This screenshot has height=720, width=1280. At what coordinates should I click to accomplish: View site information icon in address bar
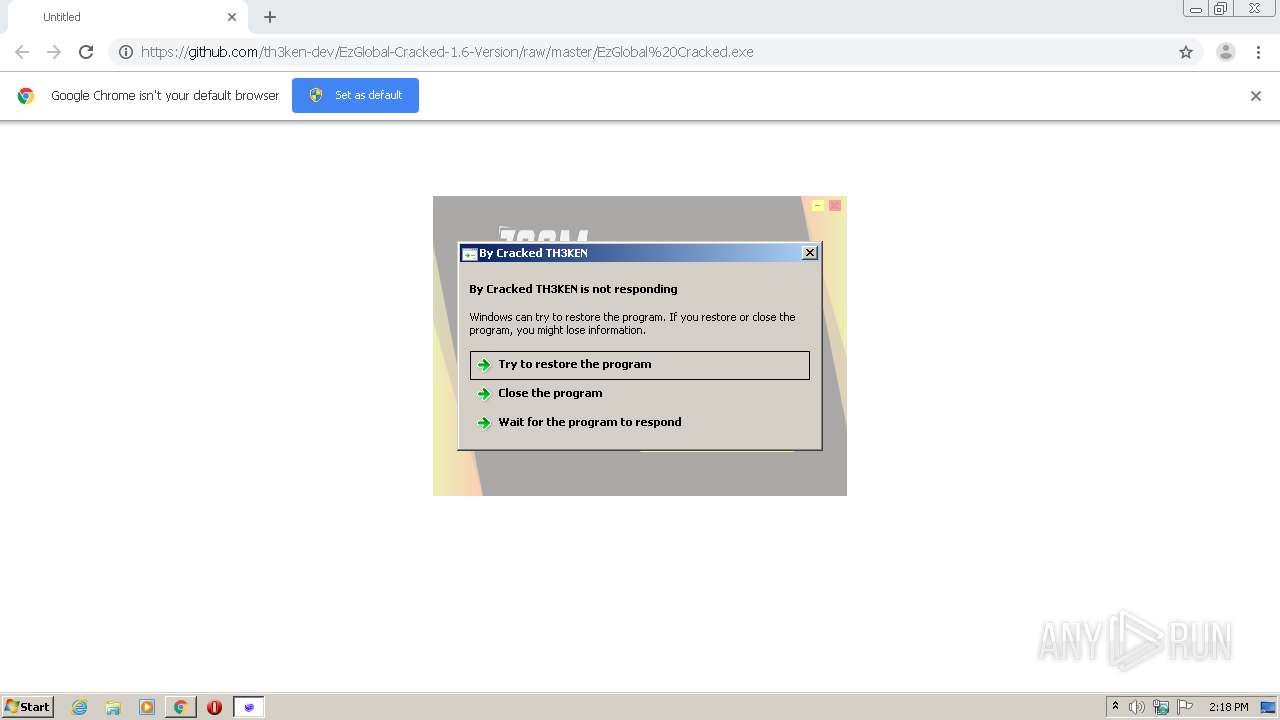click(x=126, y=52)
